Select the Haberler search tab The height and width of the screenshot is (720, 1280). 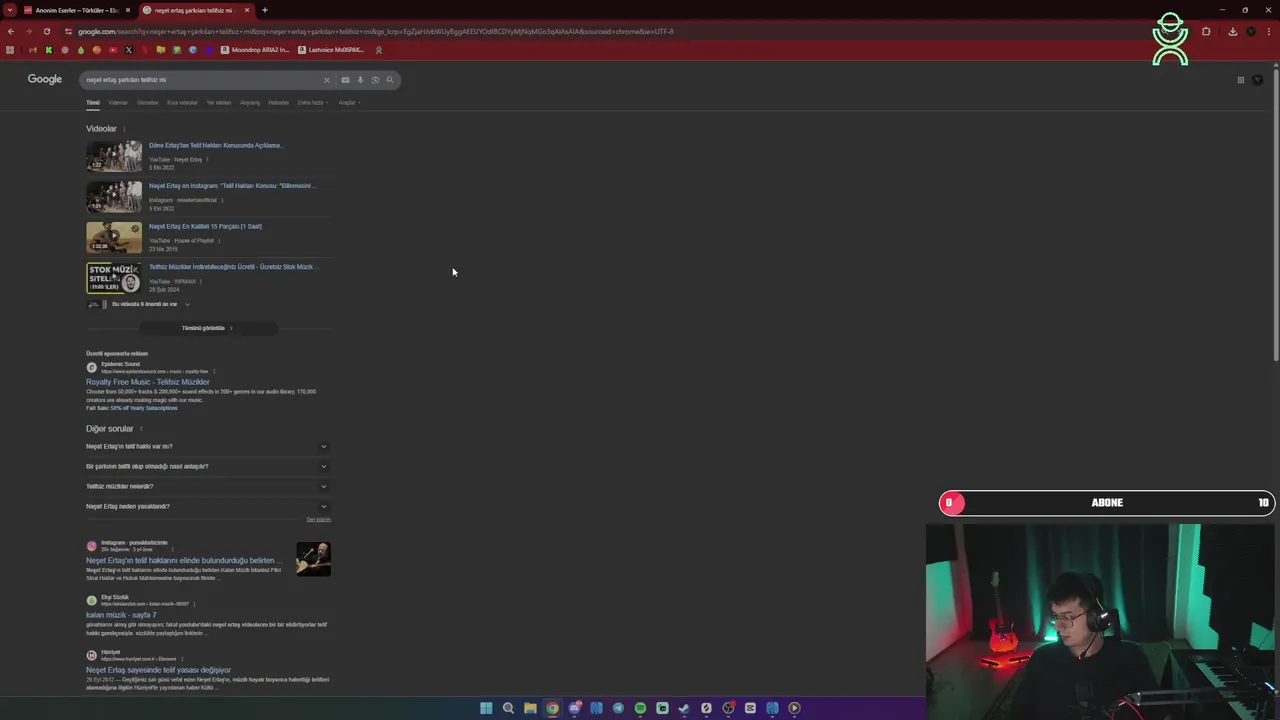(278, 102)
